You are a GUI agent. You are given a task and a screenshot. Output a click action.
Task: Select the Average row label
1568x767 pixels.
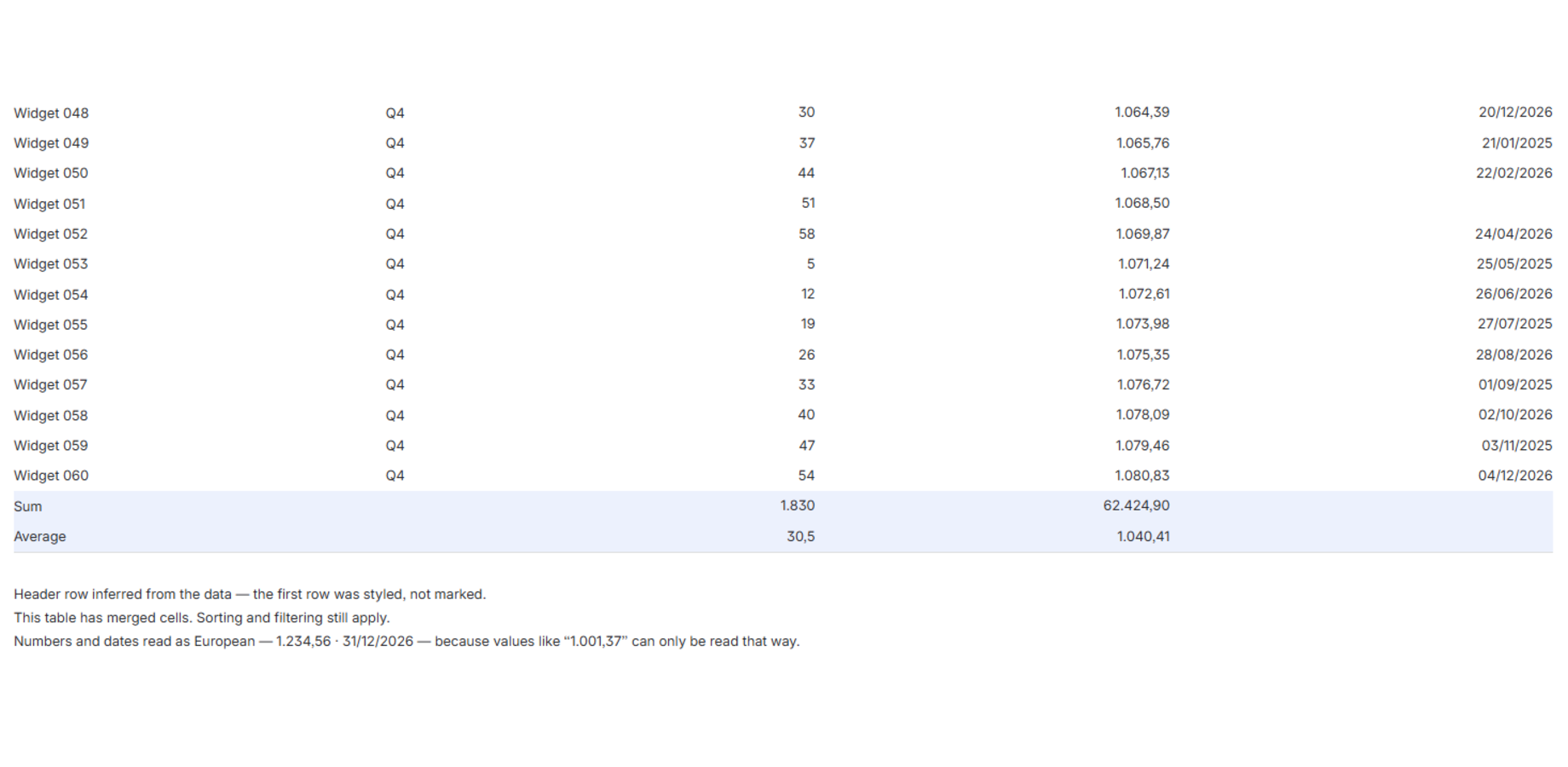coord(39,536)
